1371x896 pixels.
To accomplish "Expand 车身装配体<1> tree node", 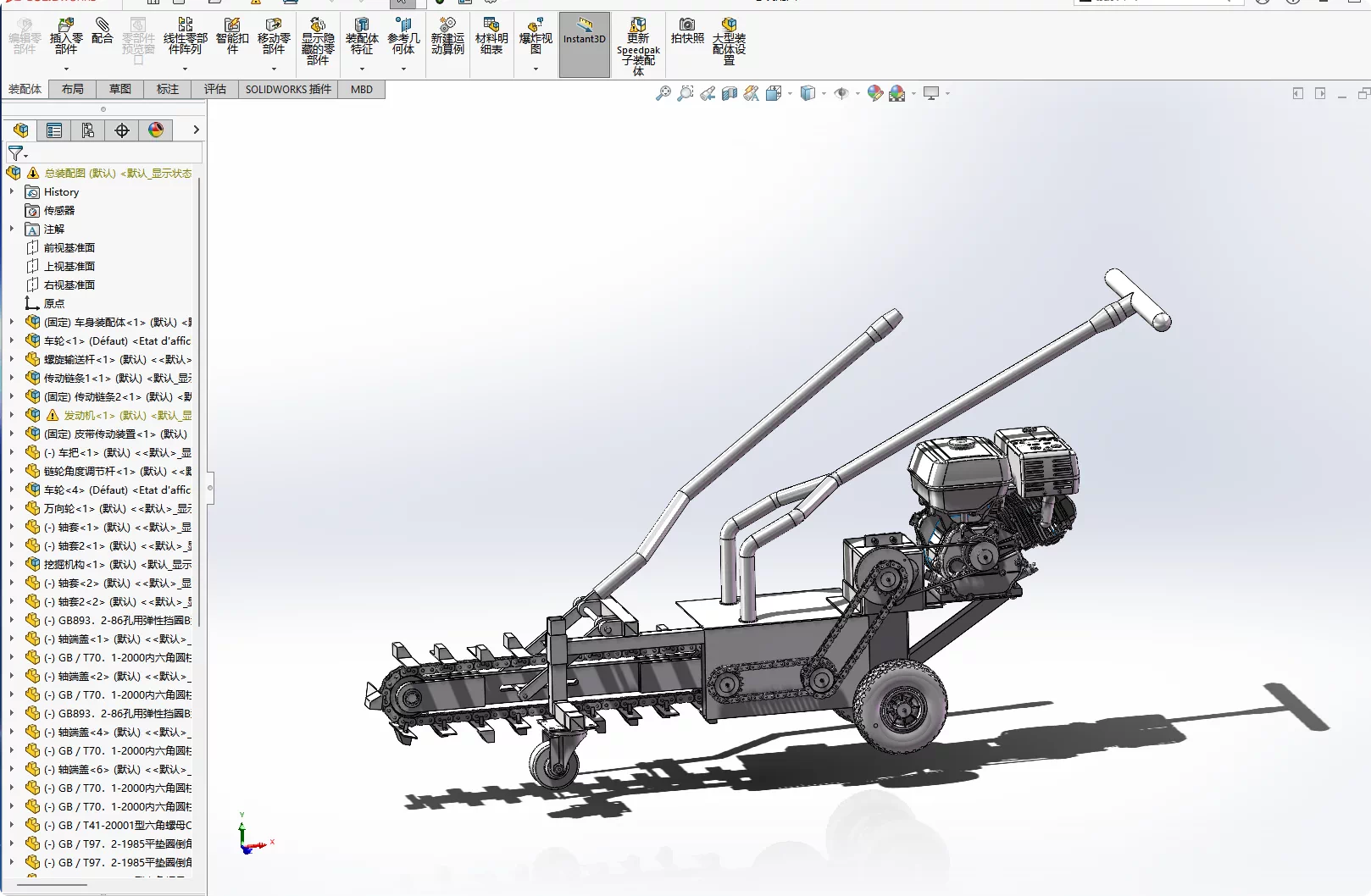I will 12,323.
